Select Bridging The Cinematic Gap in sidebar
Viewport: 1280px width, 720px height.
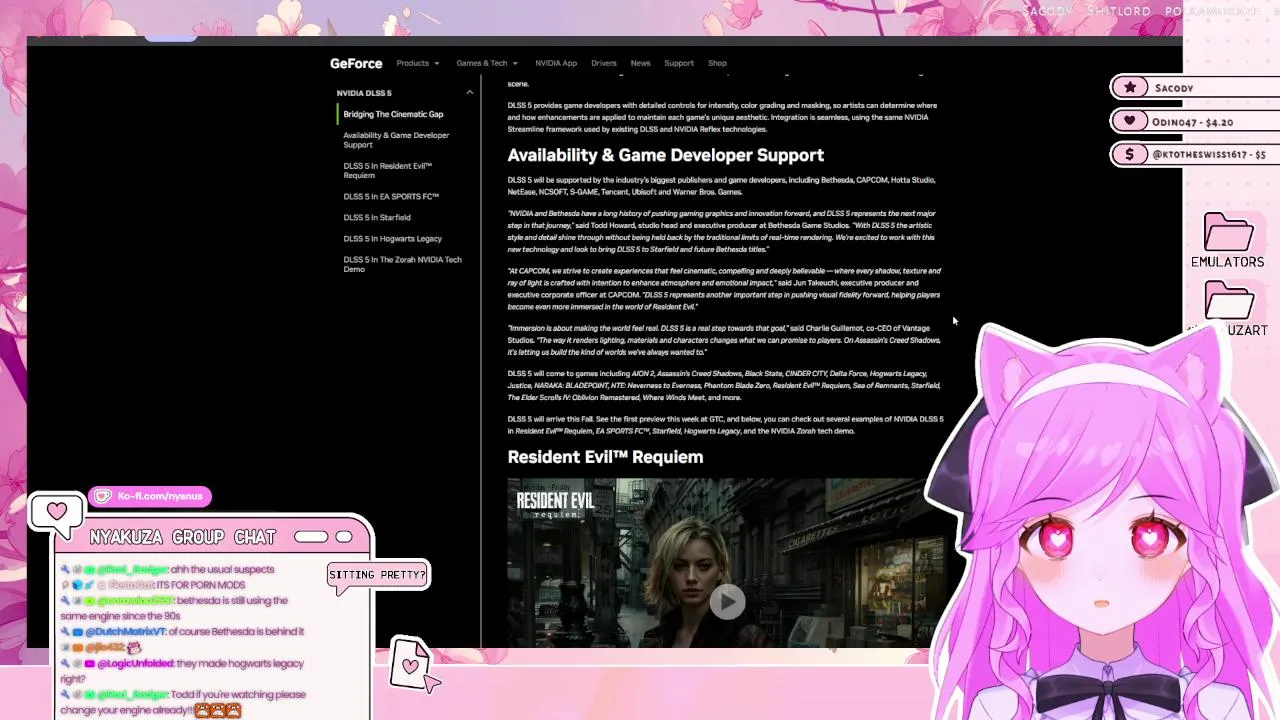coord(393,114)
